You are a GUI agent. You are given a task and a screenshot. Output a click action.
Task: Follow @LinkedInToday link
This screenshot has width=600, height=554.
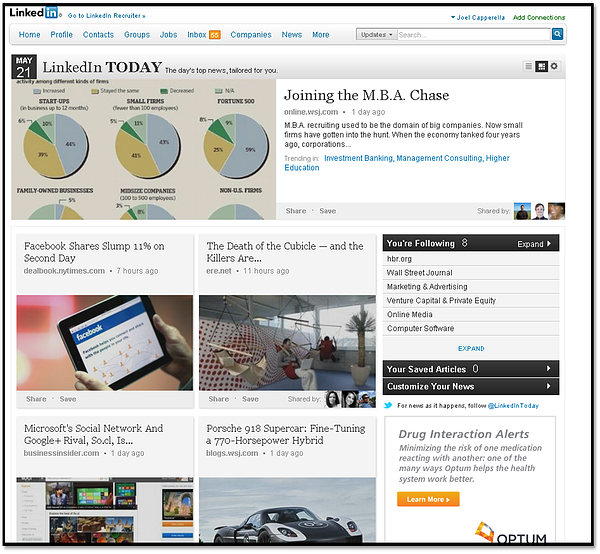pyautogui.click(x=513, y=406)
